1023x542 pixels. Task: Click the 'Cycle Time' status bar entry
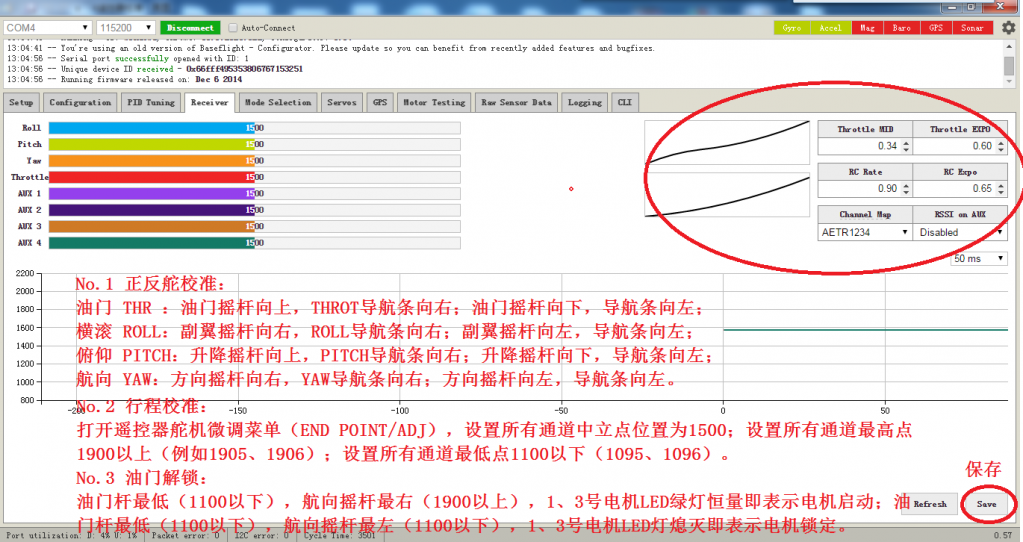pyautogui.click(x=339, y=535)
